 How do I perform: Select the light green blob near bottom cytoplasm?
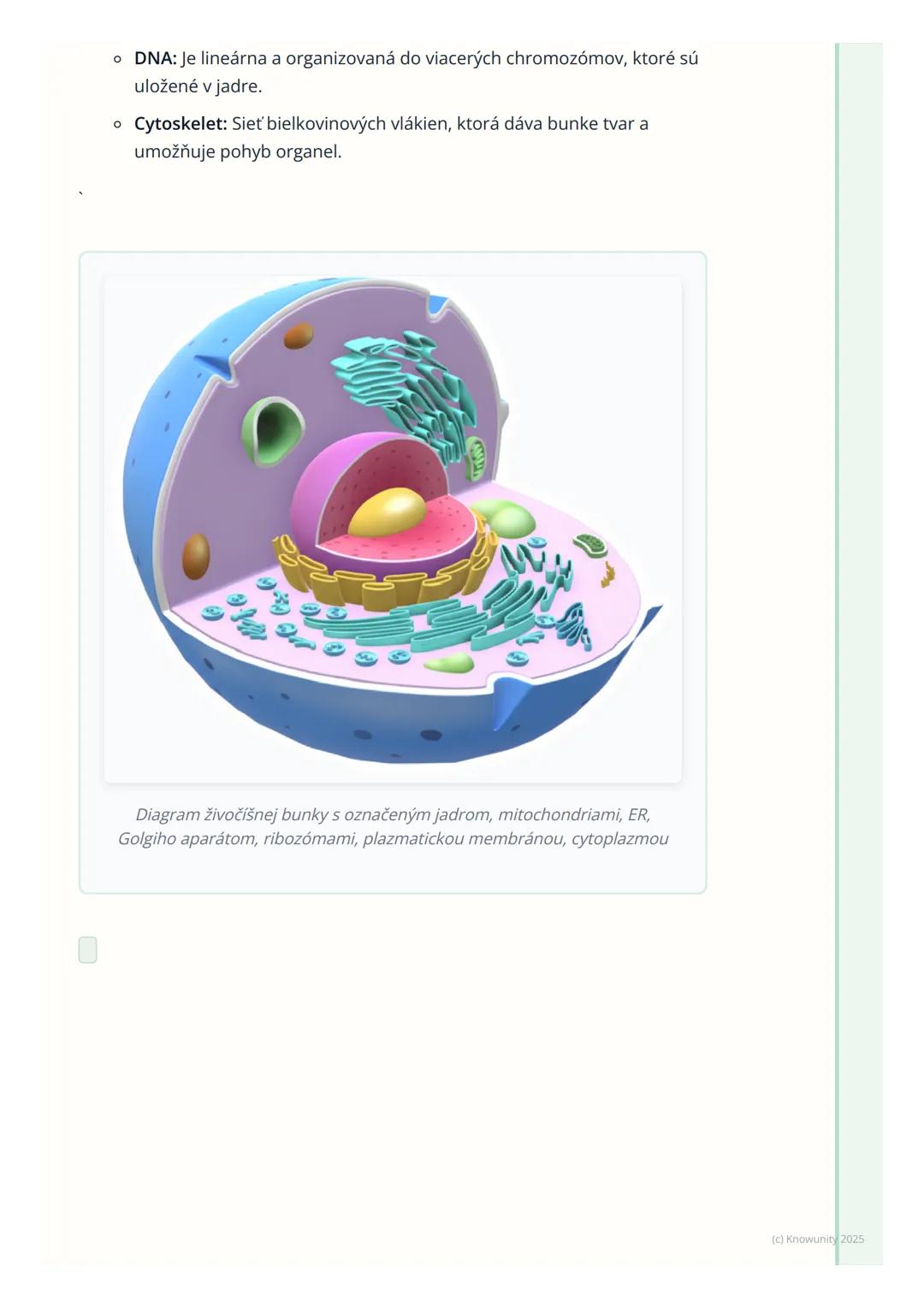(449, 664)
